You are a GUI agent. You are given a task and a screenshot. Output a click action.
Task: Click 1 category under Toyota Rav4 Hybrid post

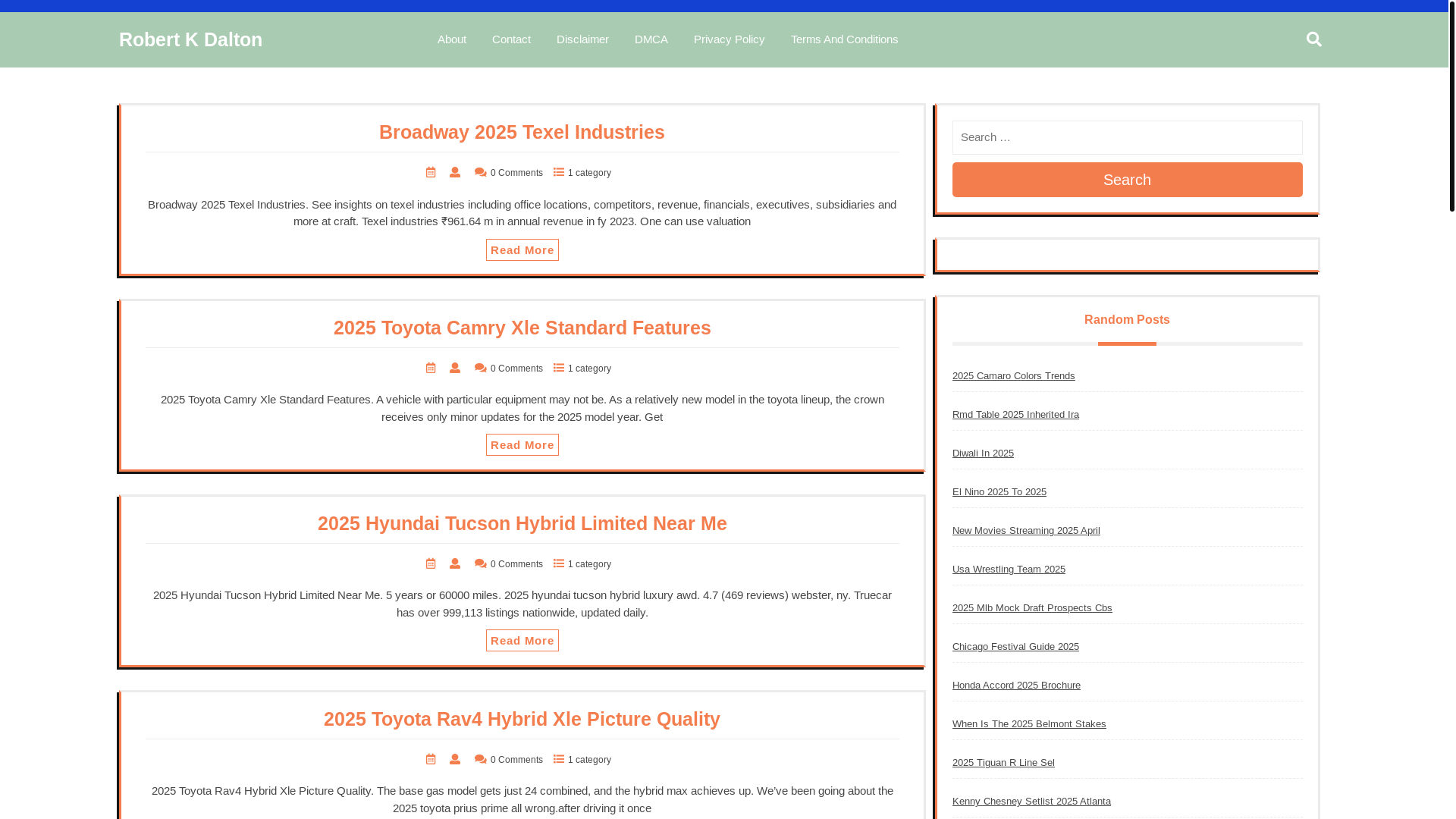[x=589, y=761]
